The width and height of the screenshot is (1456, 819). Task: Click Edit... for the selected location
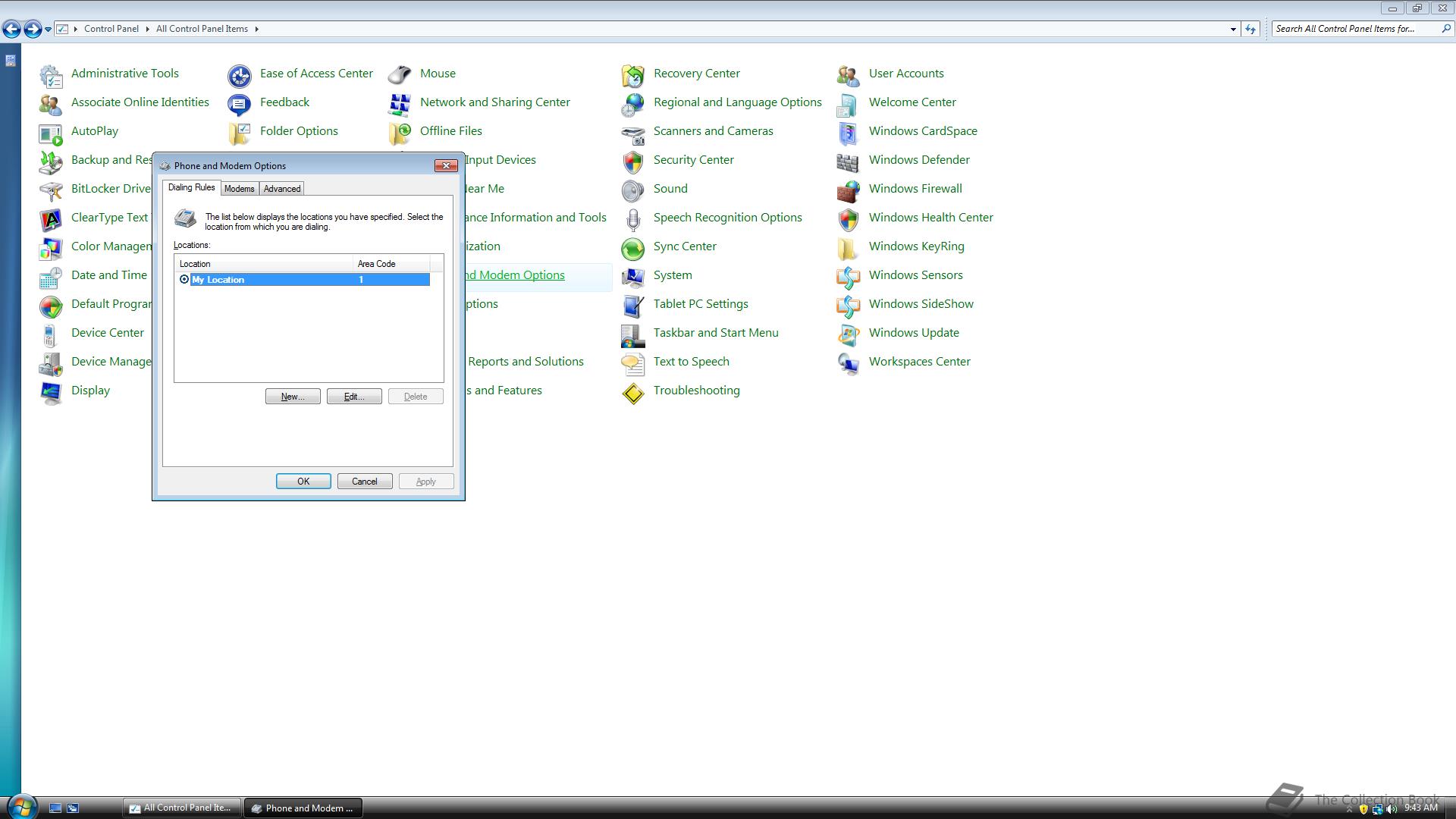coord(354,397)
